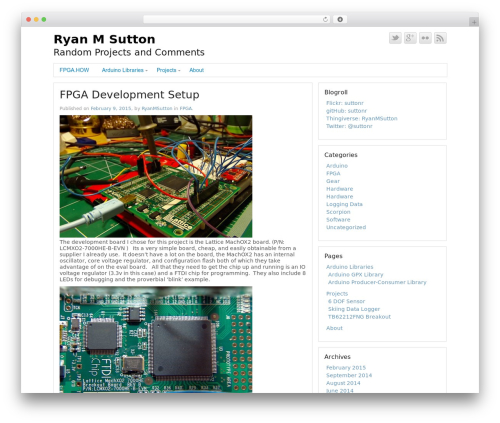500x423 pixels.
Task: Open the Projects page in sidebar
Action: click(337, 293)
